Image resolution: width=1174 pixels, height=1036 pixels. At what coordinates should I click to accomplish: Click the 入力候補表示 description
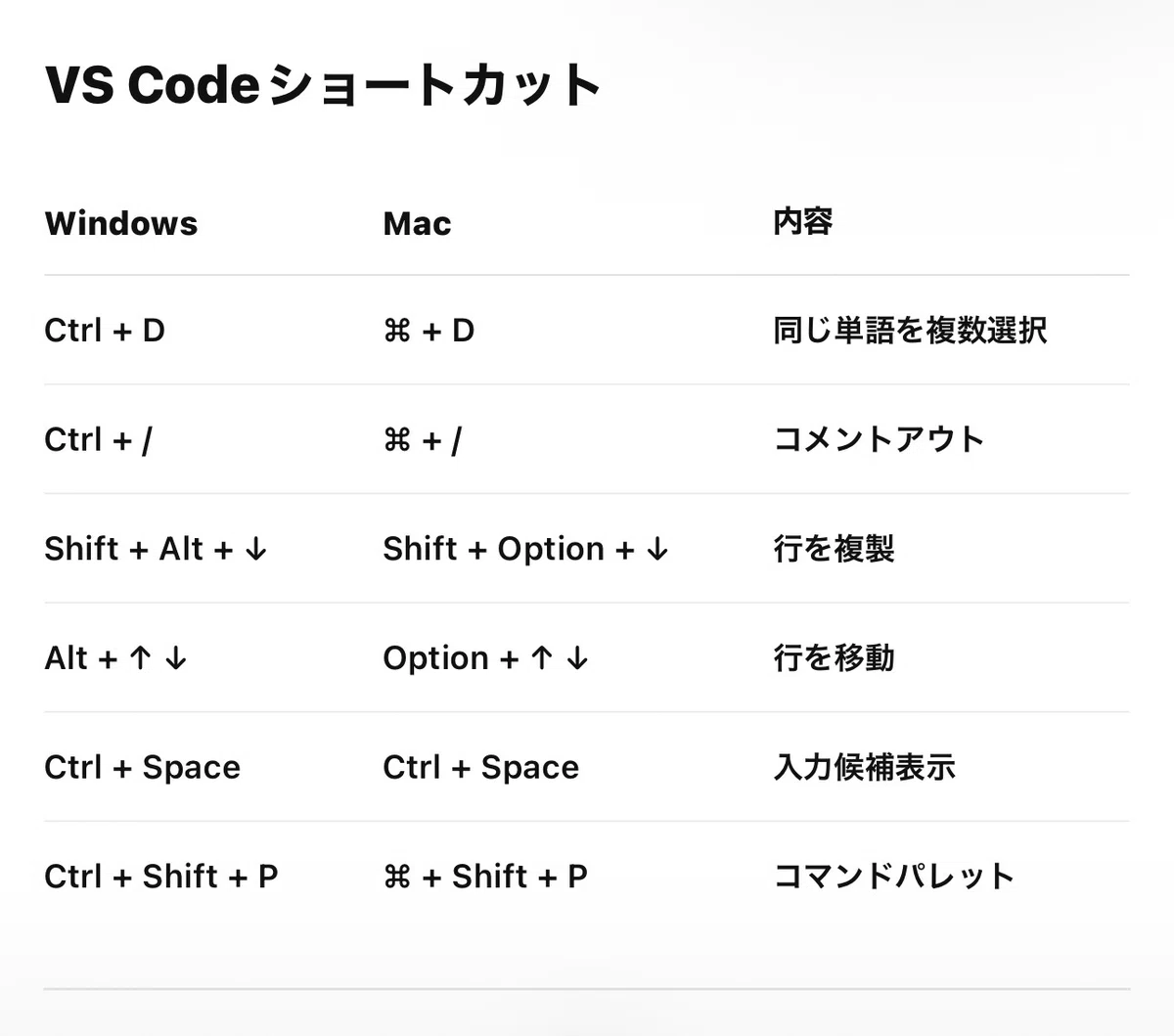(x=864, y=767)
